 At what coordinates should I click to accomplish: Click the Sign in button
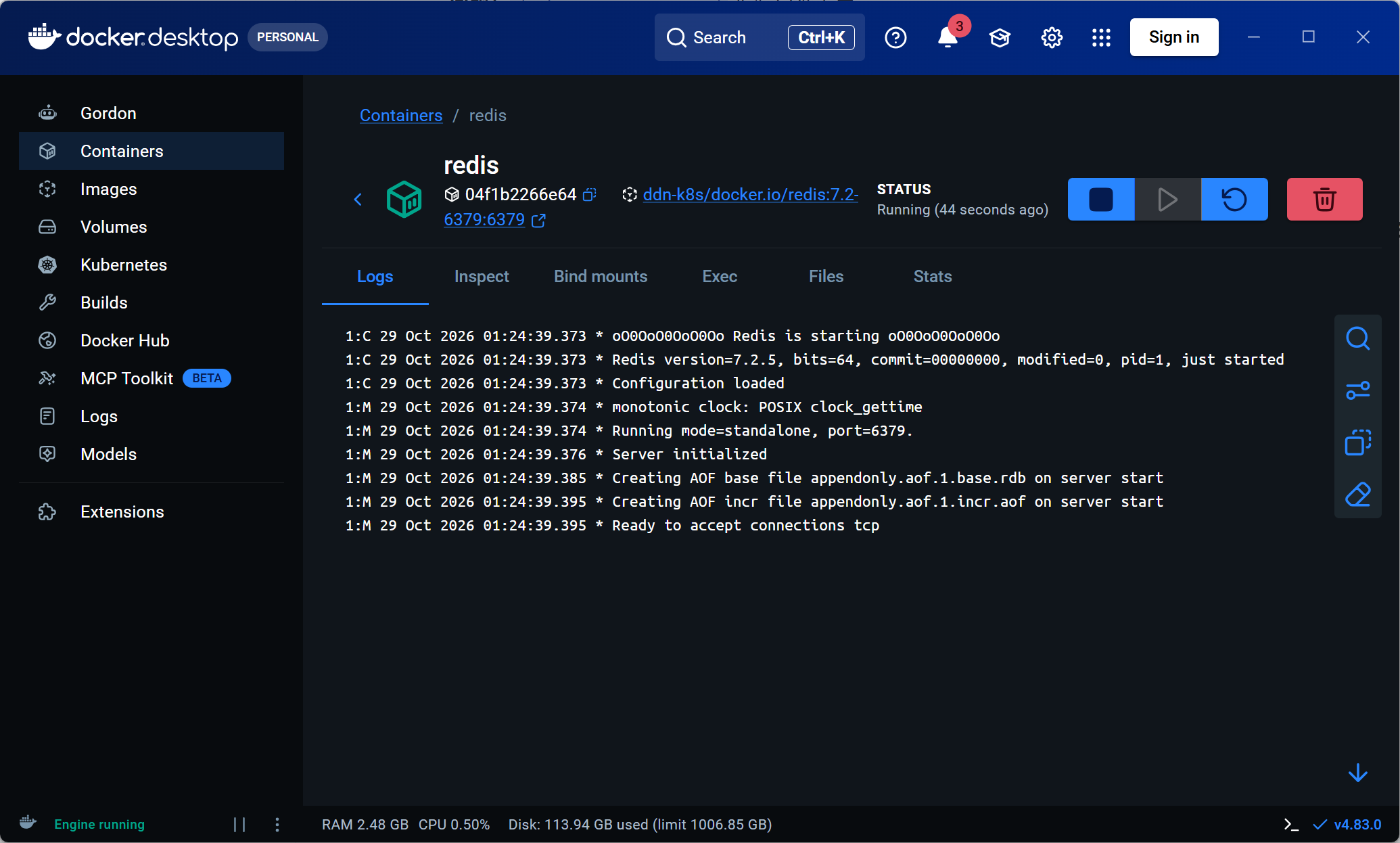1174,37
